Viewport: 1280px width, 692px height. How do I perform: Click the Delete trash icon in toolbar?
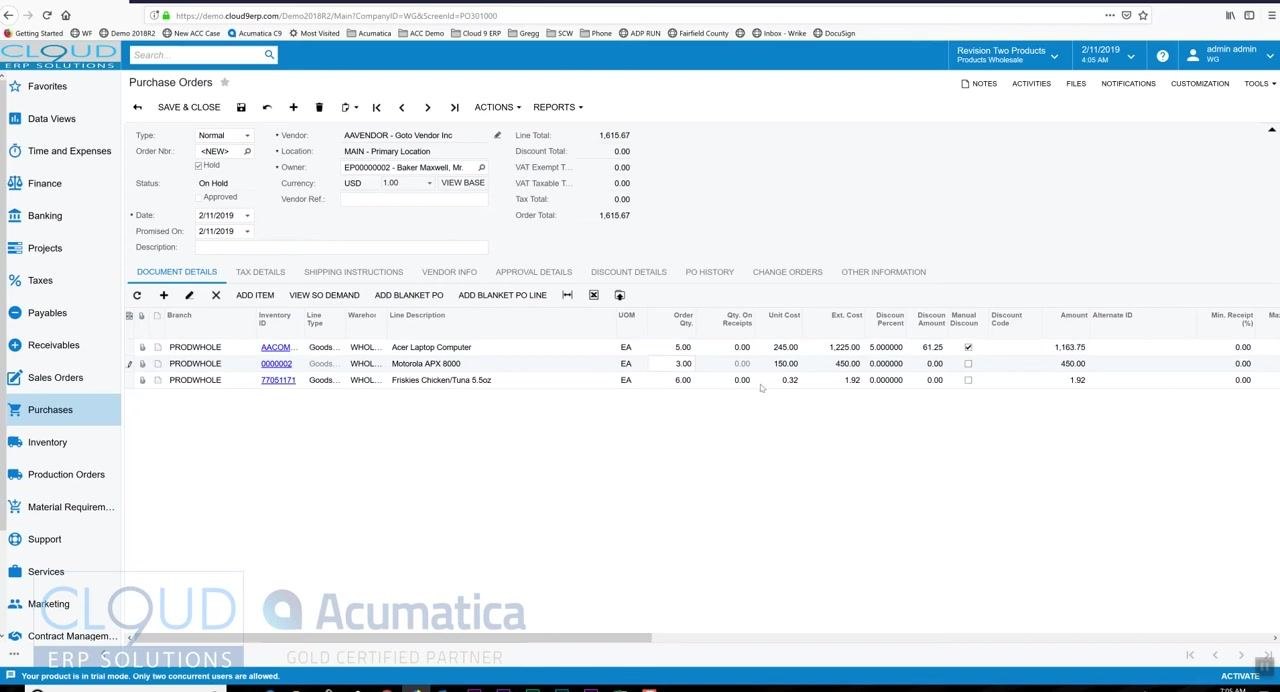click(x=319, y=107)
